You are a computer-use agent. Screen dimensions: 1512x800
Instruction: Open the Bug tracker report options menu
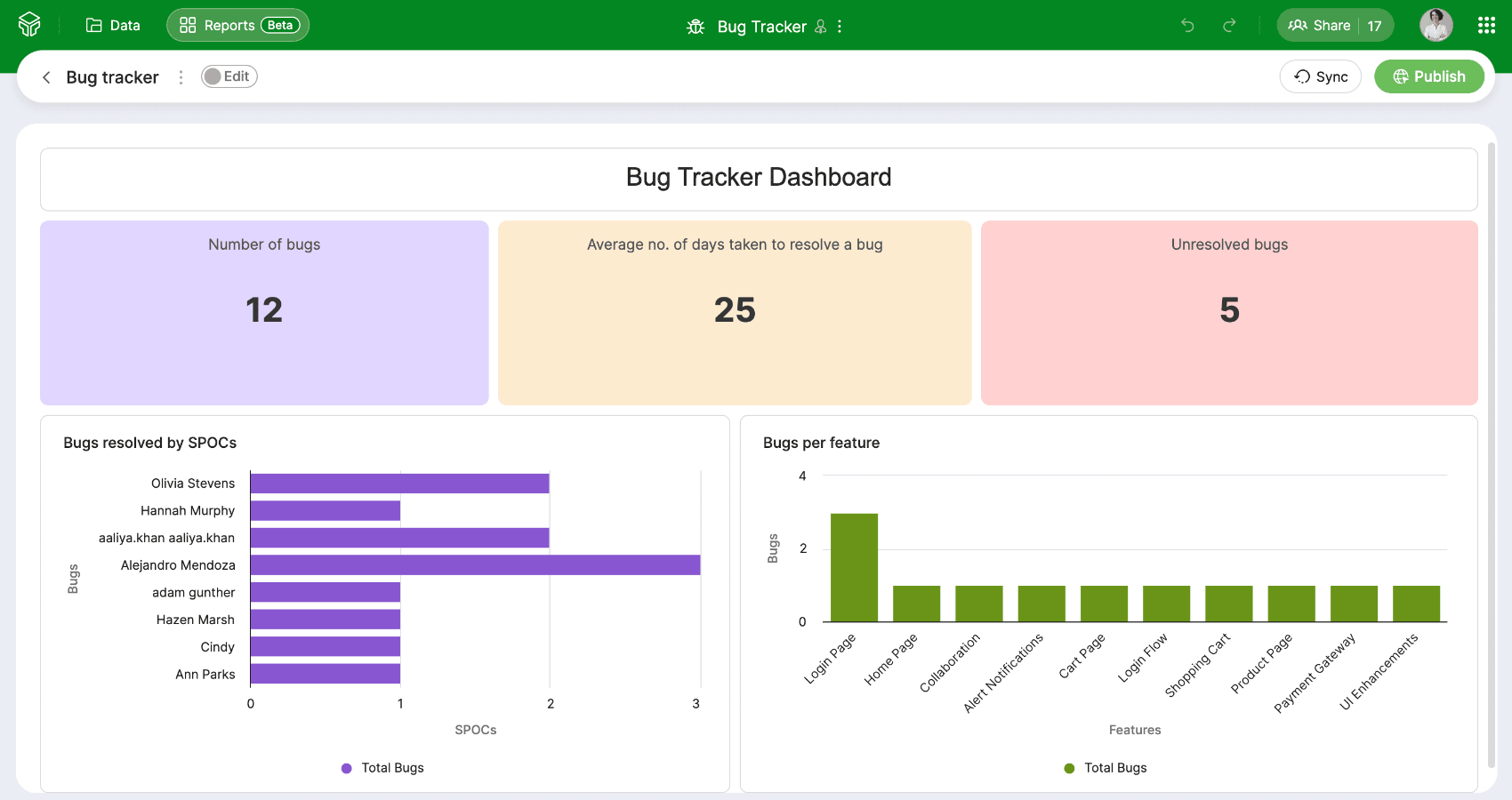click(x=181, y=77)
